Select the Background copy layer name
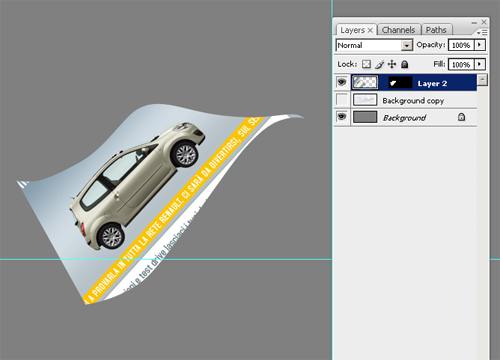Viewport: 500px width, 360px height. pos(413,101)
